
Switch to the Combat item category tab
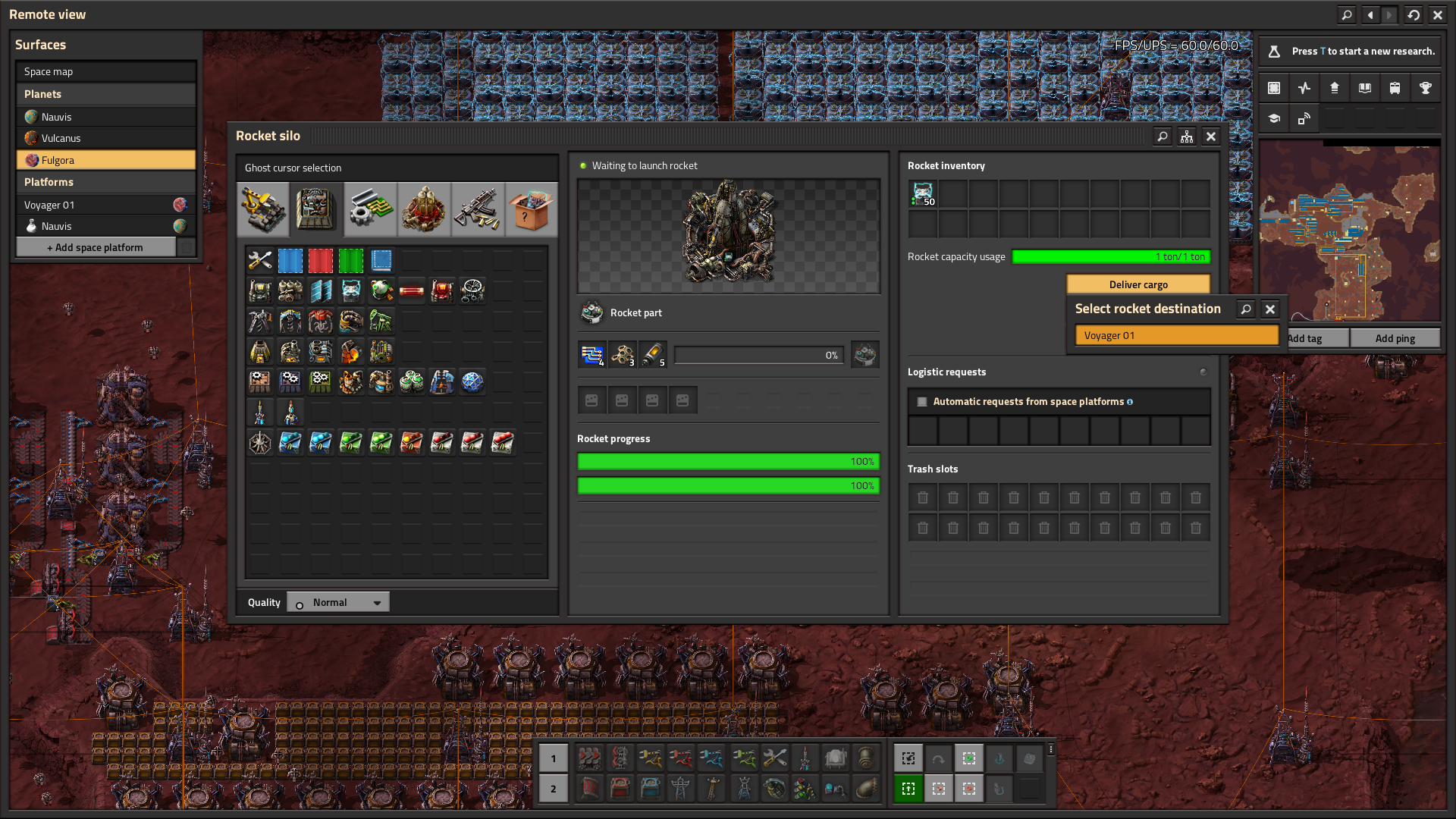[478, 209]
